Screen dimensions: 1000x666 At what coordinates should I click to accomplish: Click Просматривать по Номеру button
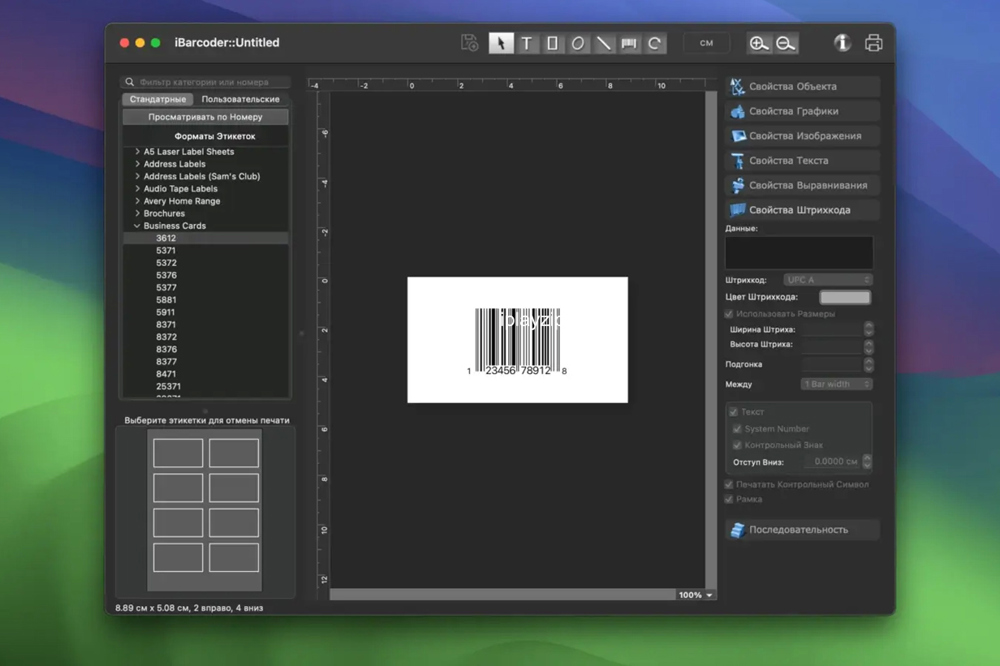(205, 117)
